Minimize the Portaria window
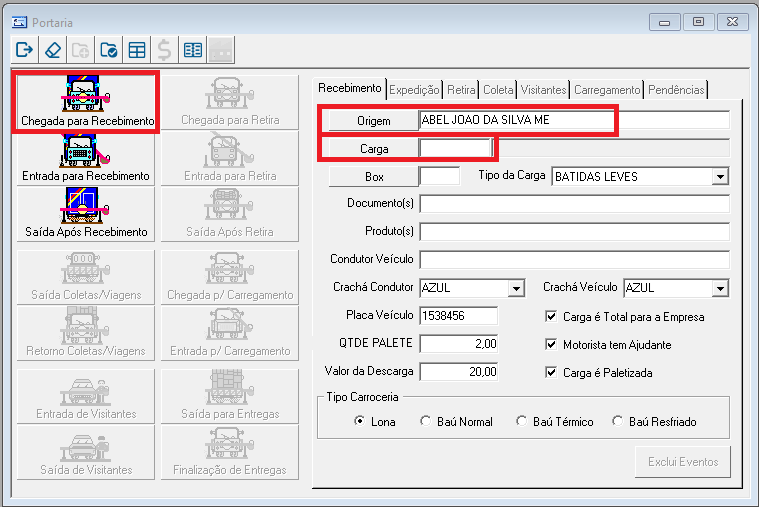 tap(665, 22)
